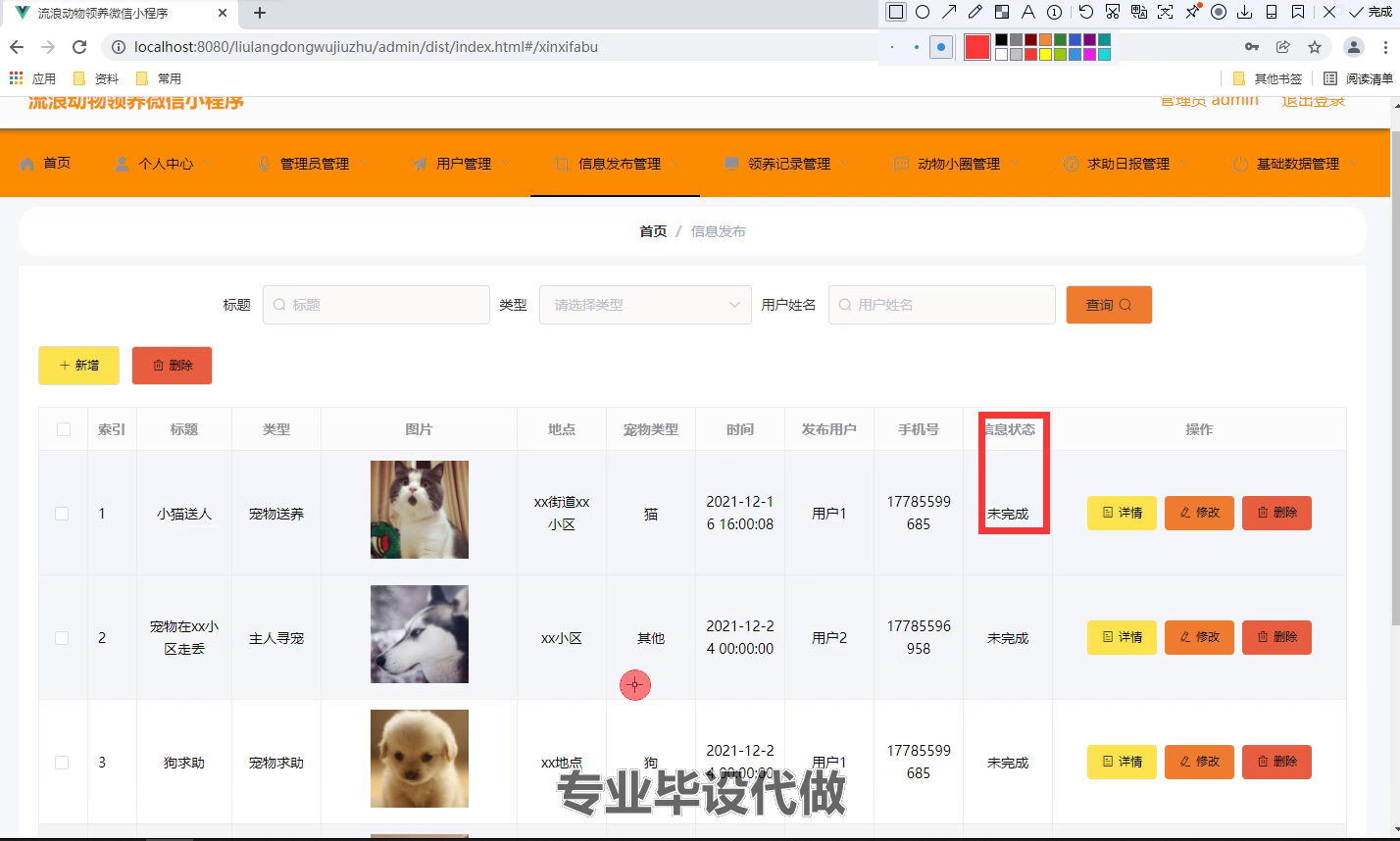Open the 常用 bookmarks folder
Screen dimensions: 1400x841
[158, 78]
